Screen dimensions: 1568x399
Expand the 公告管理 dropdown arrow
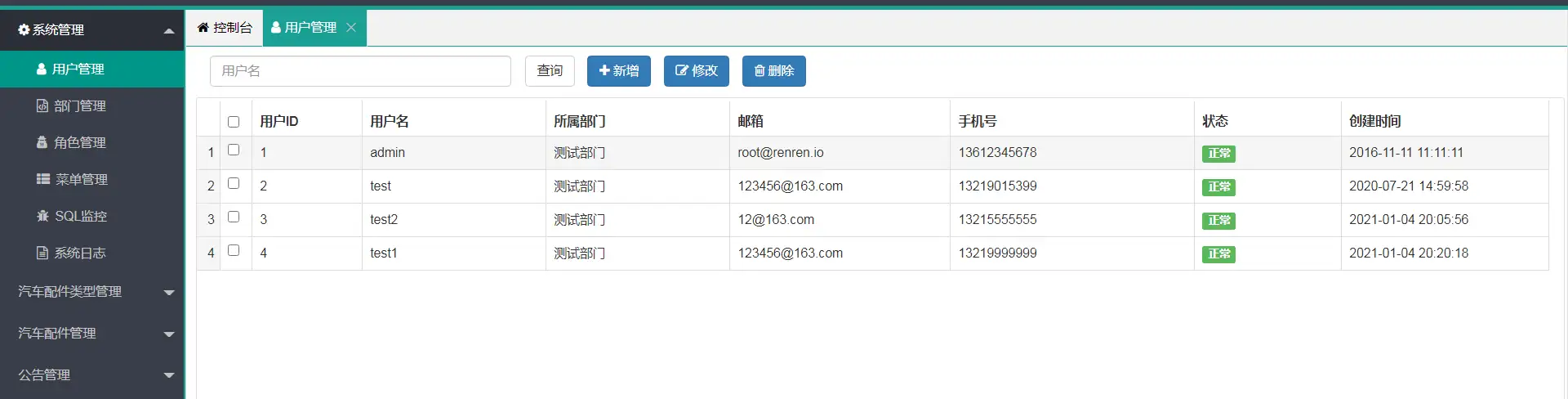point(169,376)
